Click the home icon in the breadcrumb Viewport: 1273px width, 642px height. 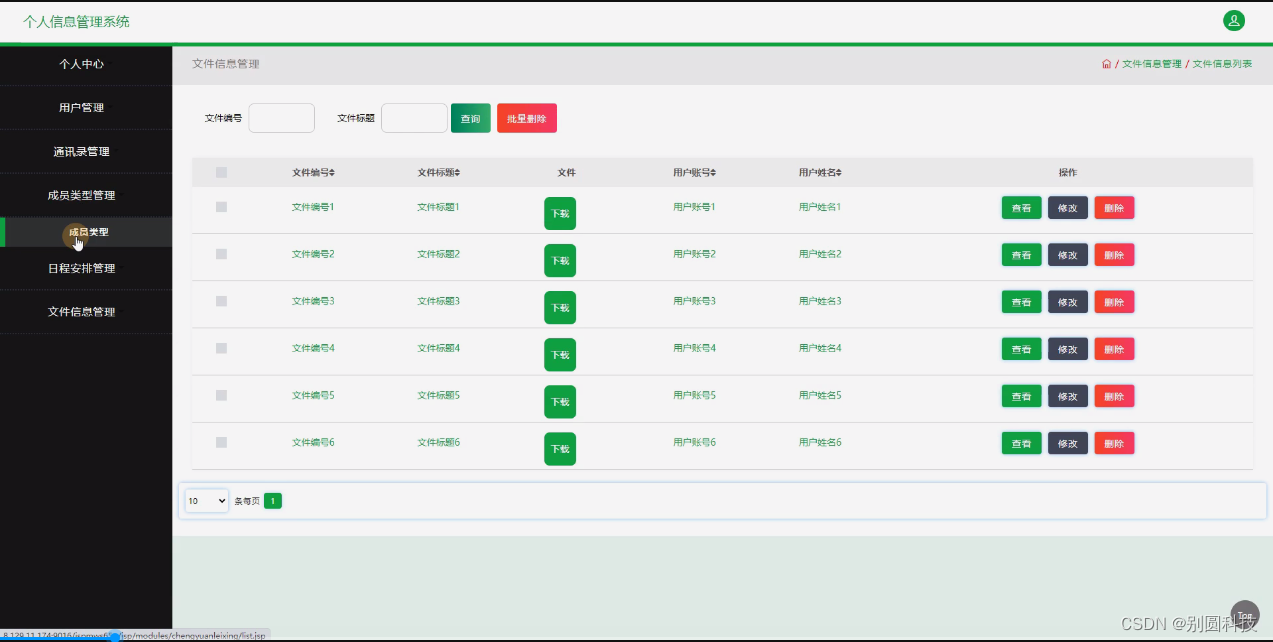coord(1106,62)
